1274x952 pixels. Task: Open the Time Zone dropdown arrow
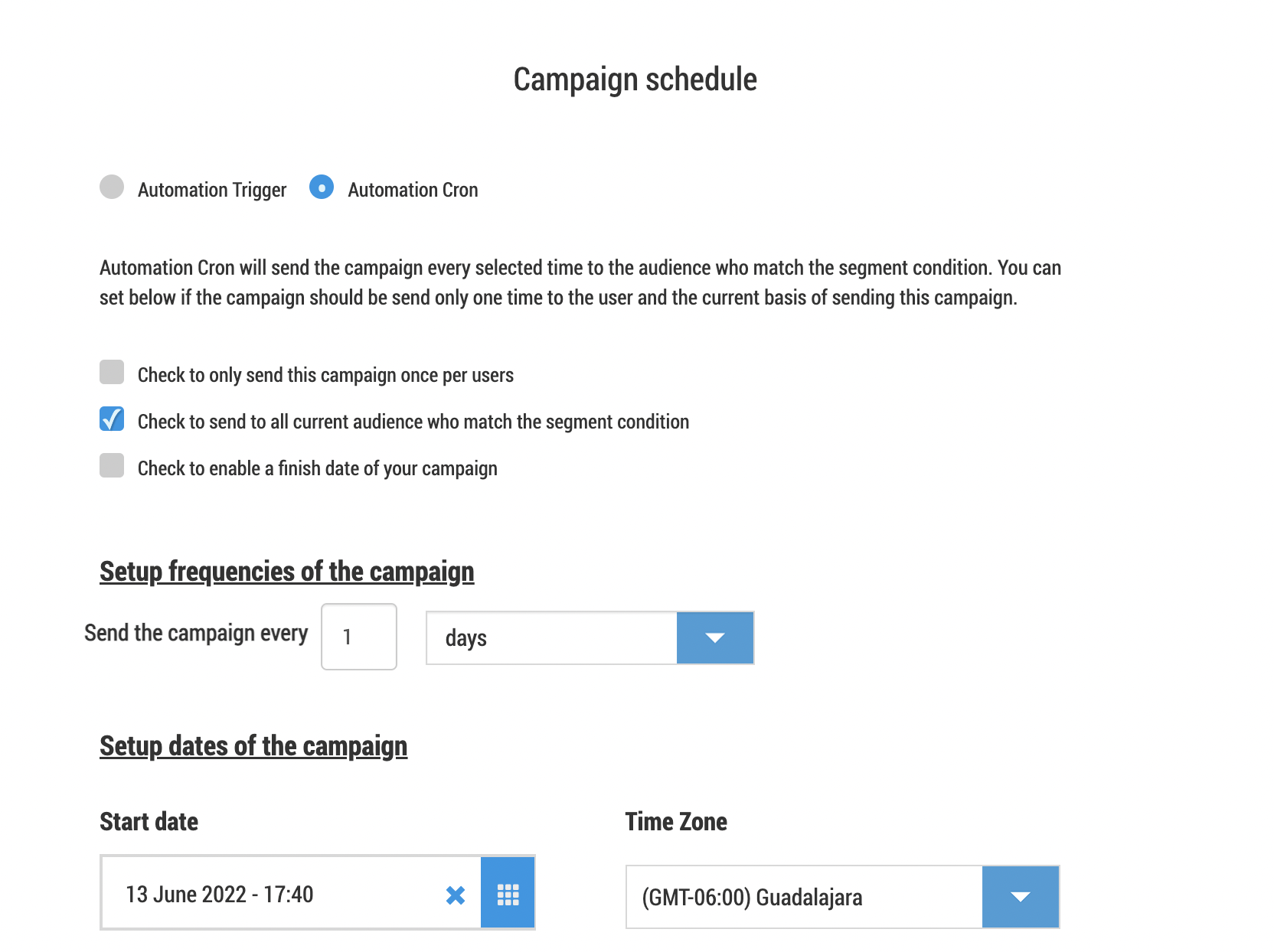(1021, 897)
